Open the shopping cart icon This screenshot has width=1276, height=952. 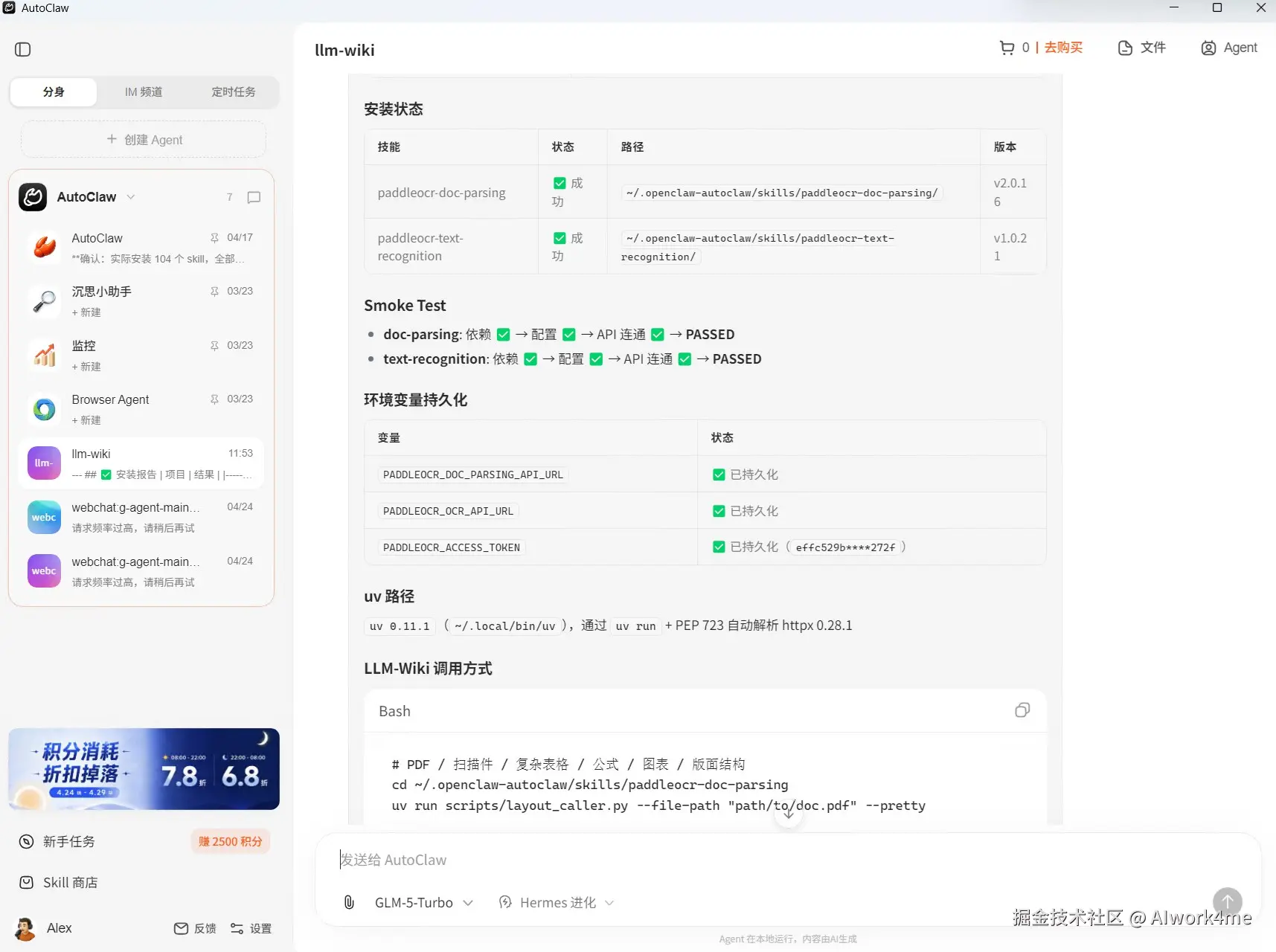click(1007, 48)
